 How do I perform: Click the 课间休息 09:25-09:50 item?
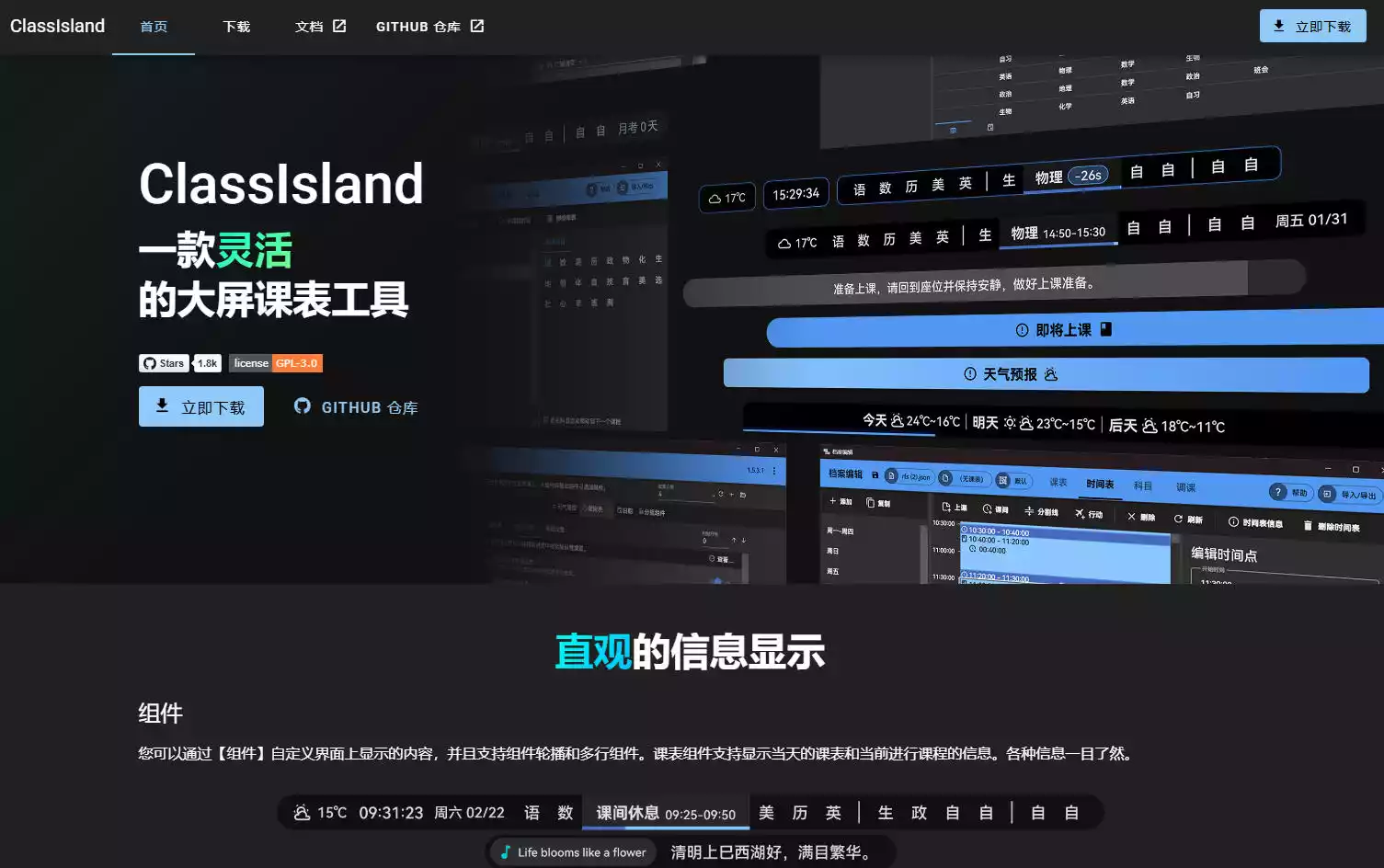coord(666,814)
